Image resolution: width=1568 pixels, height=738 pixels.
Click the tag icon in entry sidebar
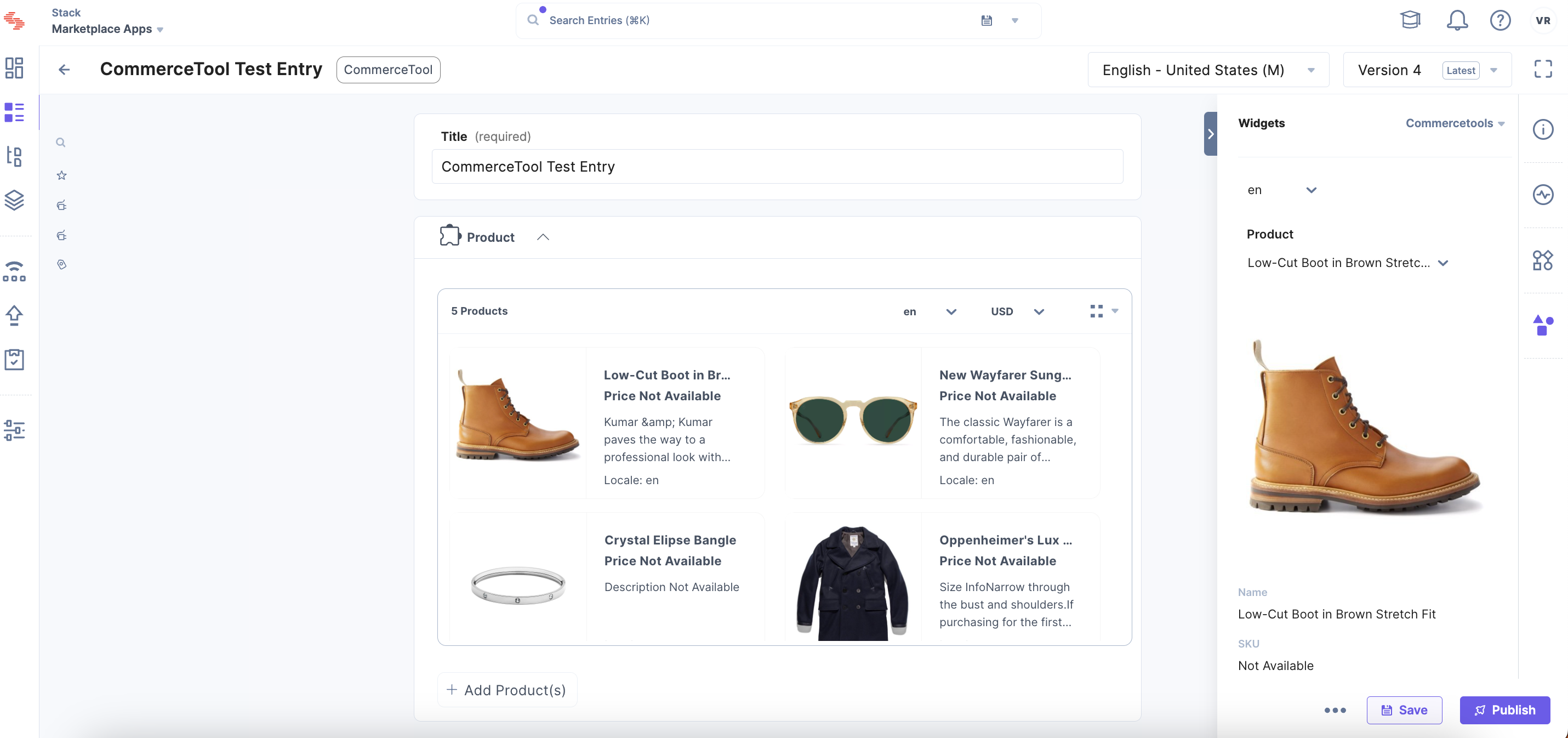click(61, 264)
